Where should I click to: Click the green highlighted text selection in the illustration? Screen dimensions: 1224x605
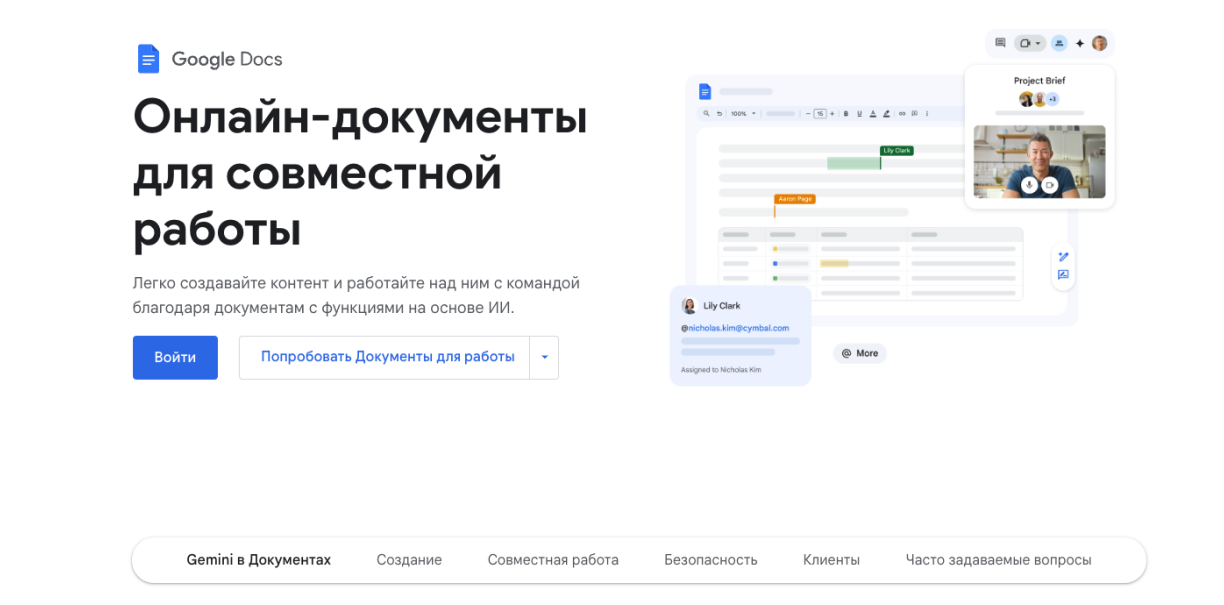coord(853,163)
